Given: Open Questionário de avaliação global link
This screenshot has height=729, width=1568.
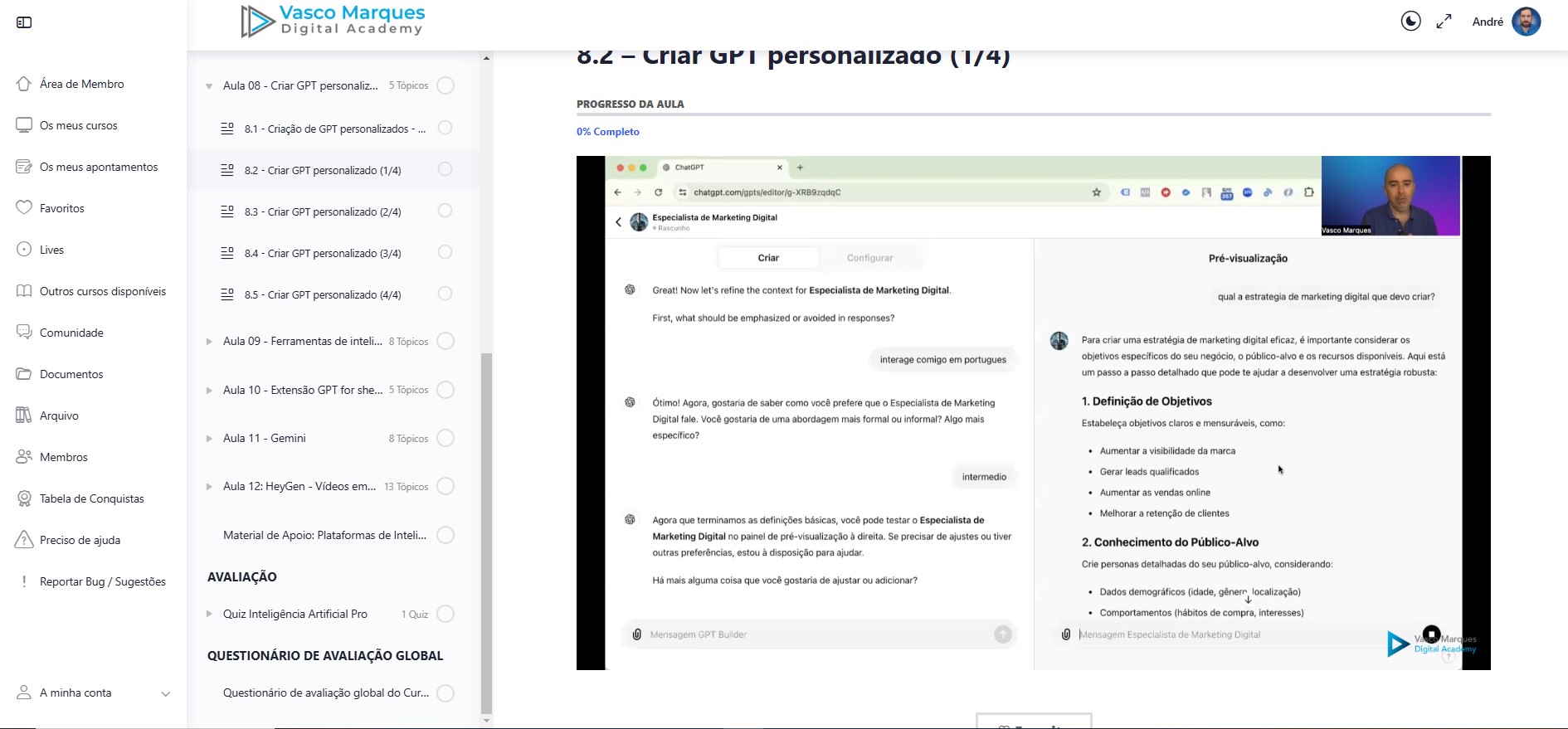Looking at the screenshot, I should click(325, 693).
